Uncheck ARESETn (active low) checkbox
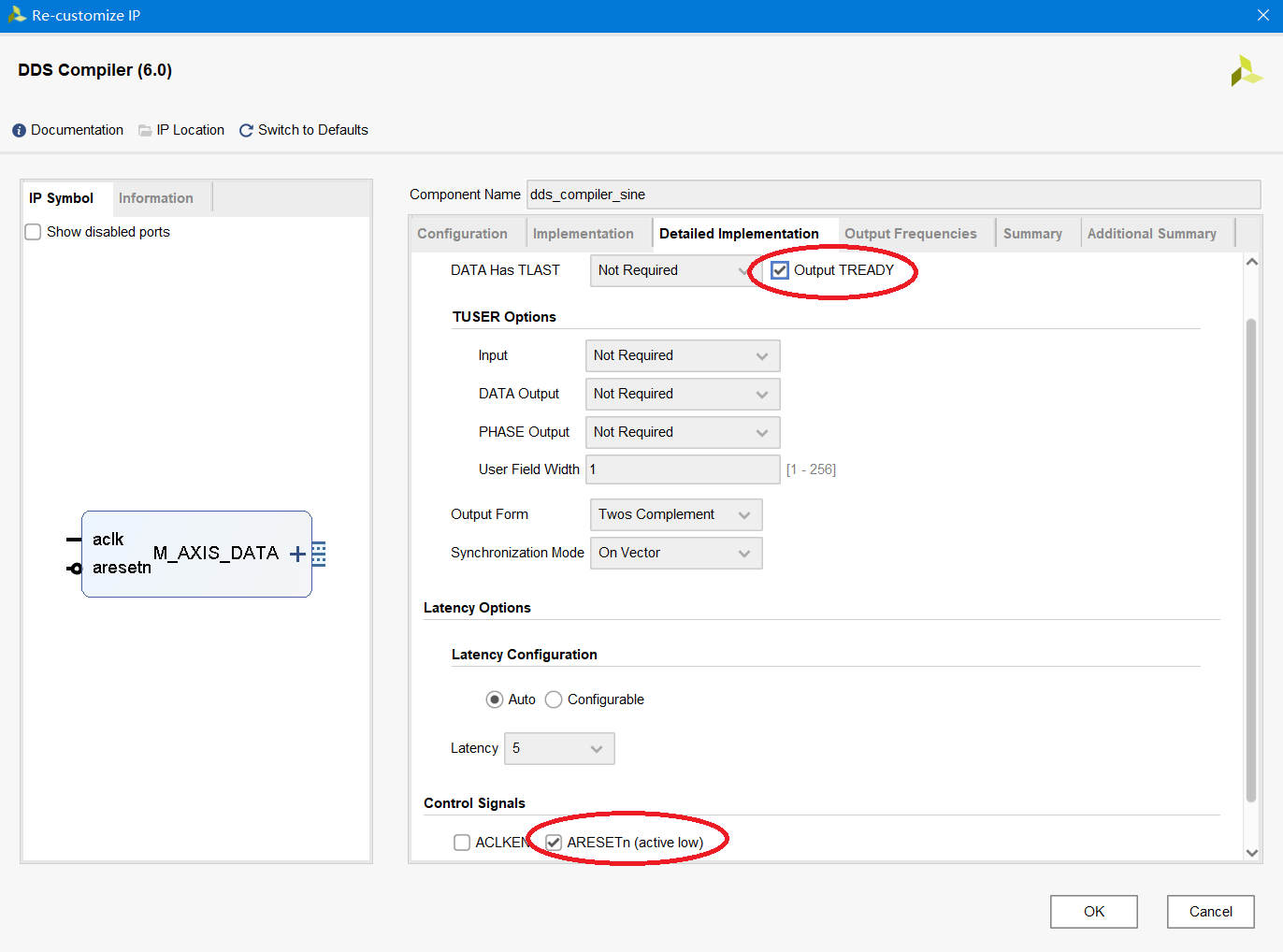Screen dimensions: 1283x952 [554, 843]
